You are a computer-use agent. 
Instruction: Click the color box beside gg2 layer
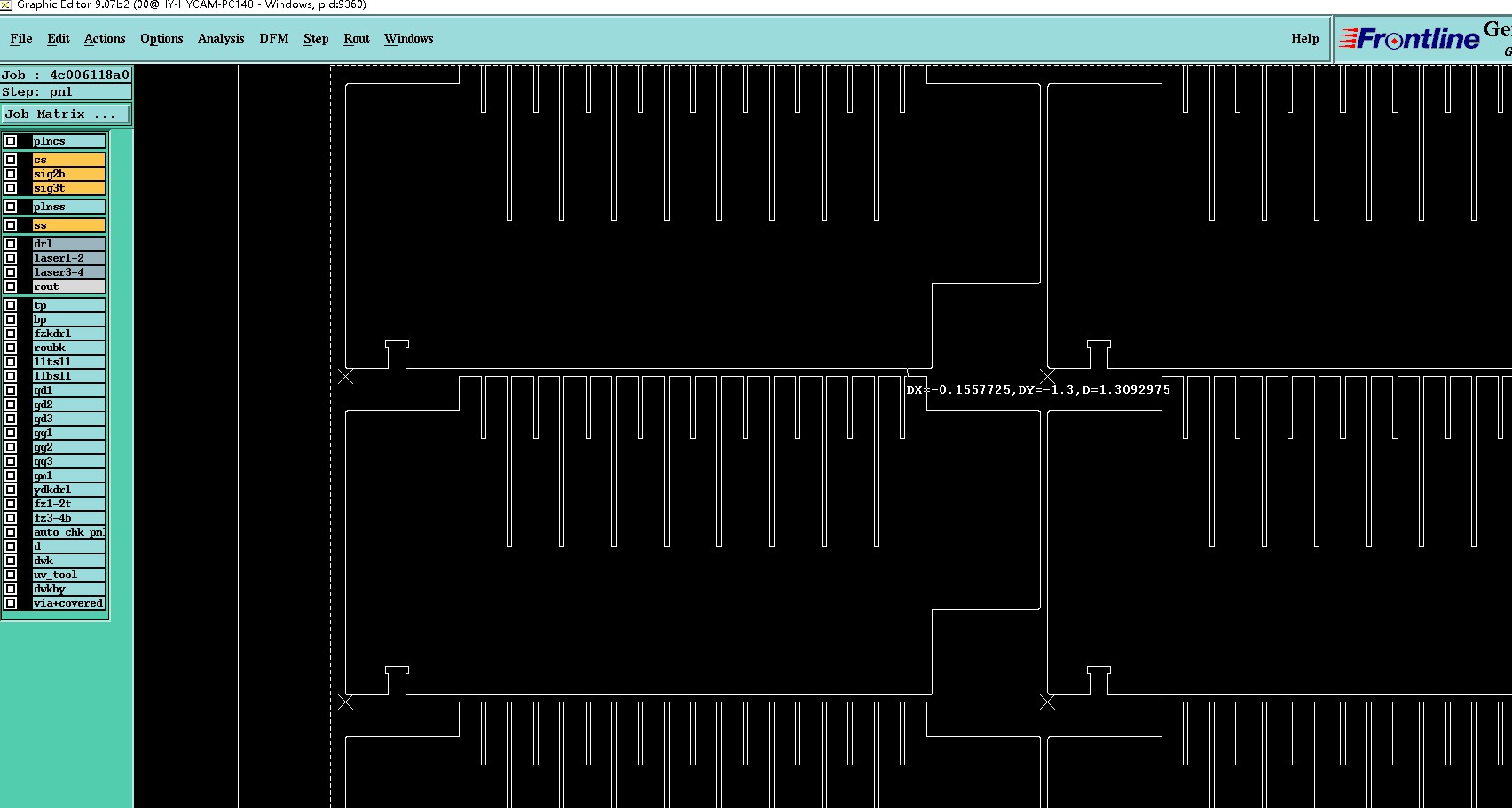point(25,447)
